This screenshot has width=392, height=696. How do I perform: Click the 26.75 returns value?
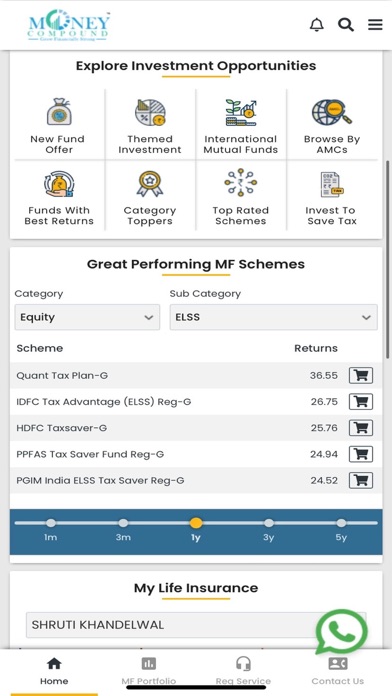324,402
